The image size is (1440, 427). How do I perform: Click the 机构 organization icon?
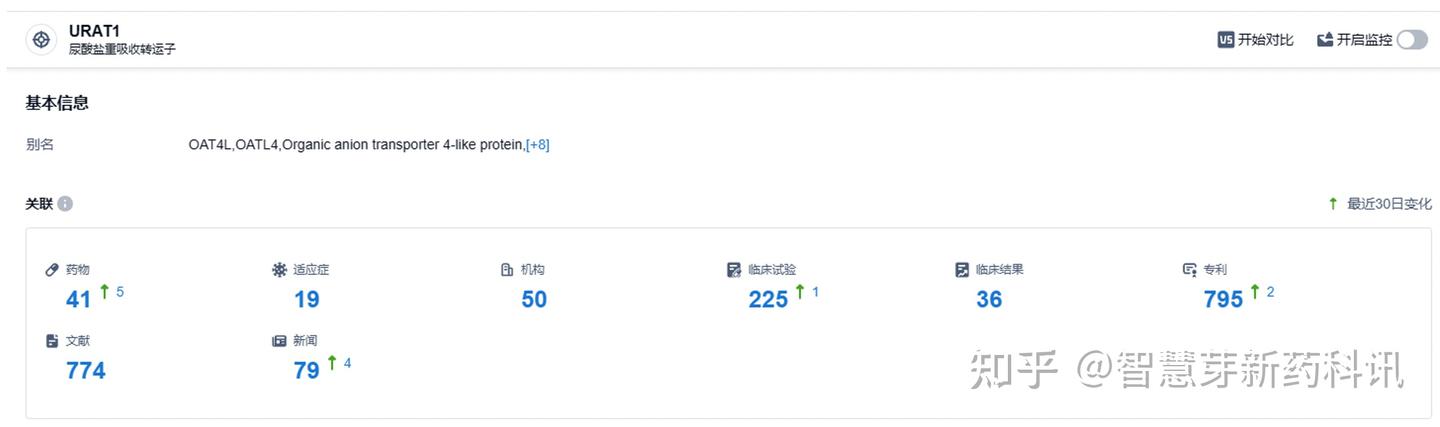tap(507, 270)
